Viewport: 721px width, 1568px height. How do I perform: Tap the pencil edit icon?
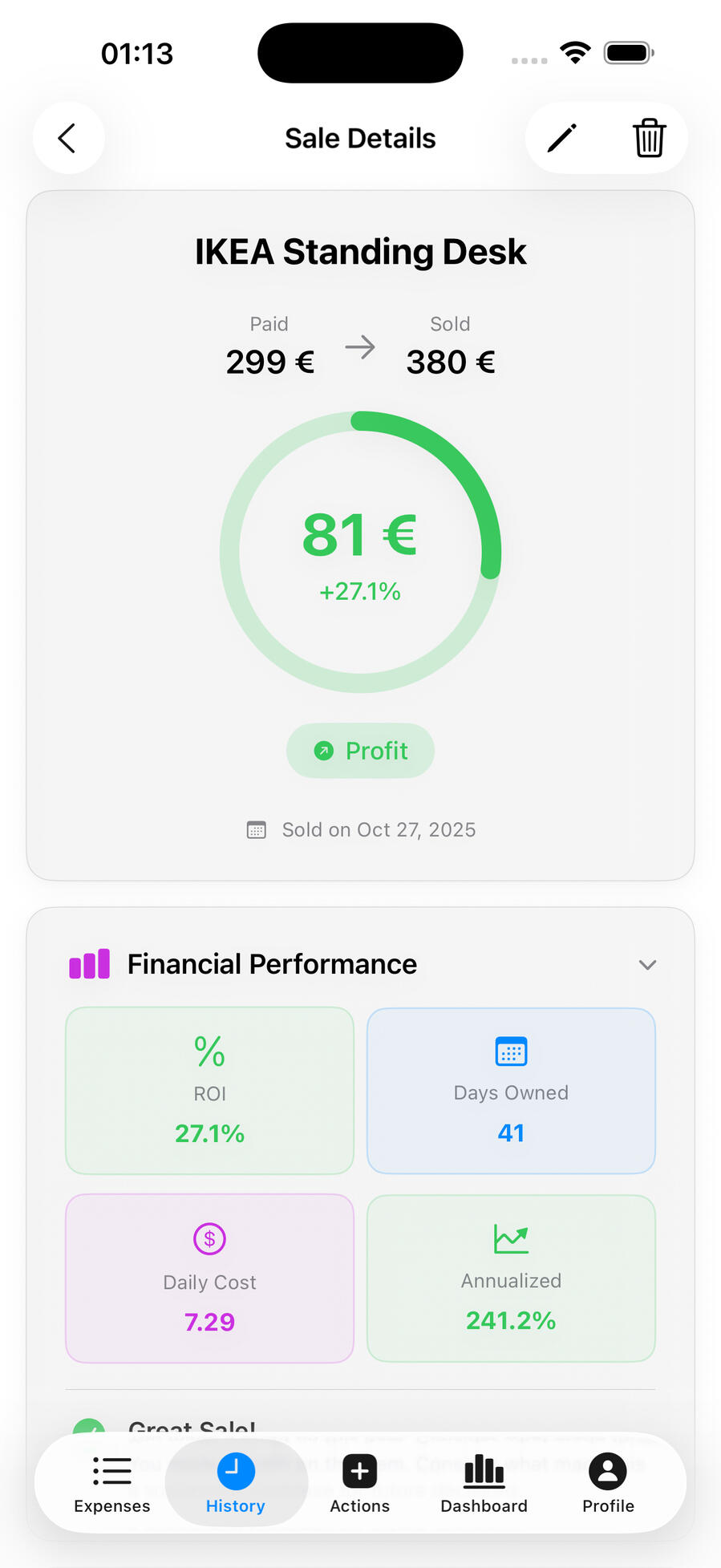click(562, 138)
